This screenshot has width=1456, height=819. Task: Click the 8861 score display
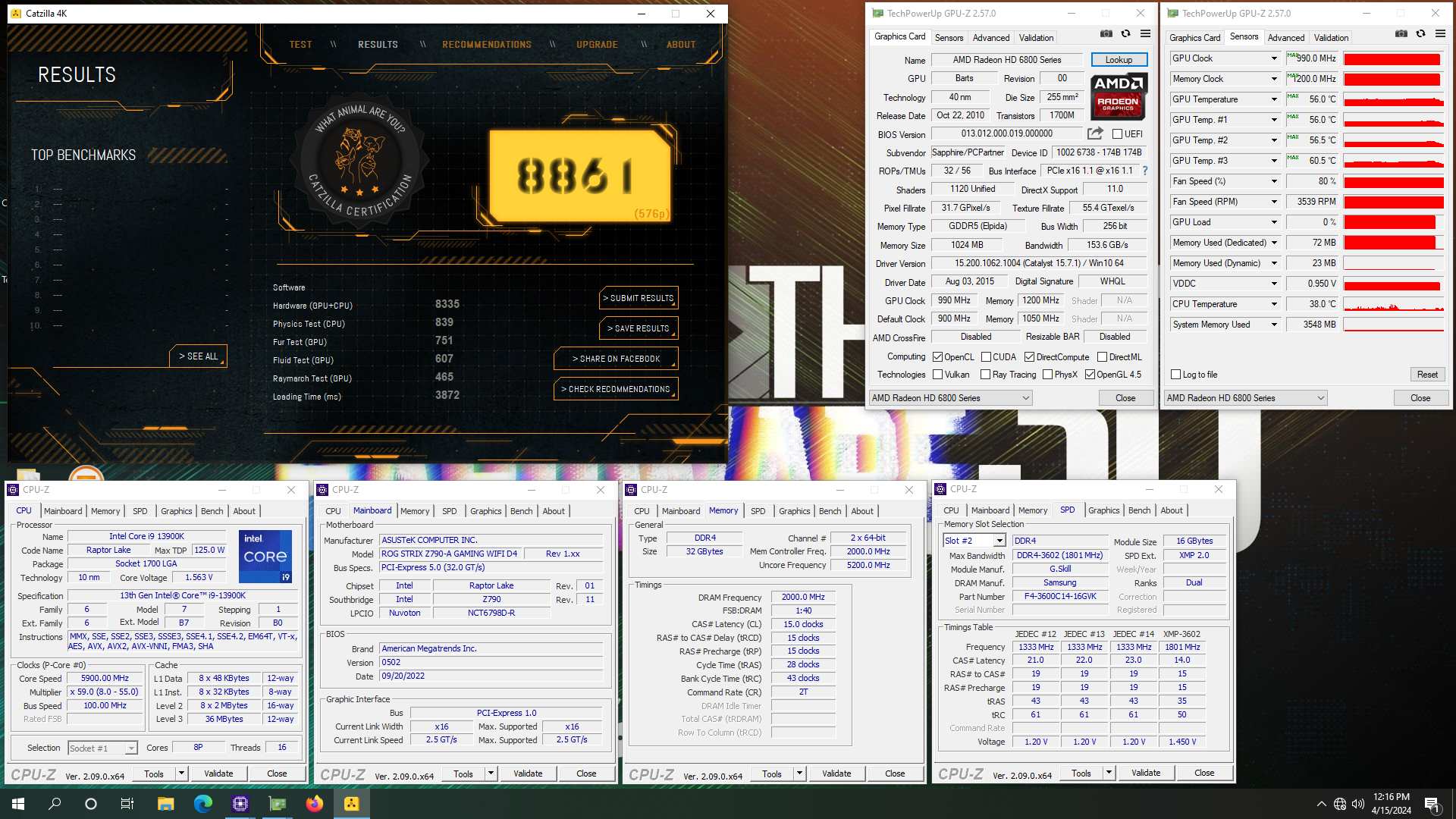click(x=579, y=176)
